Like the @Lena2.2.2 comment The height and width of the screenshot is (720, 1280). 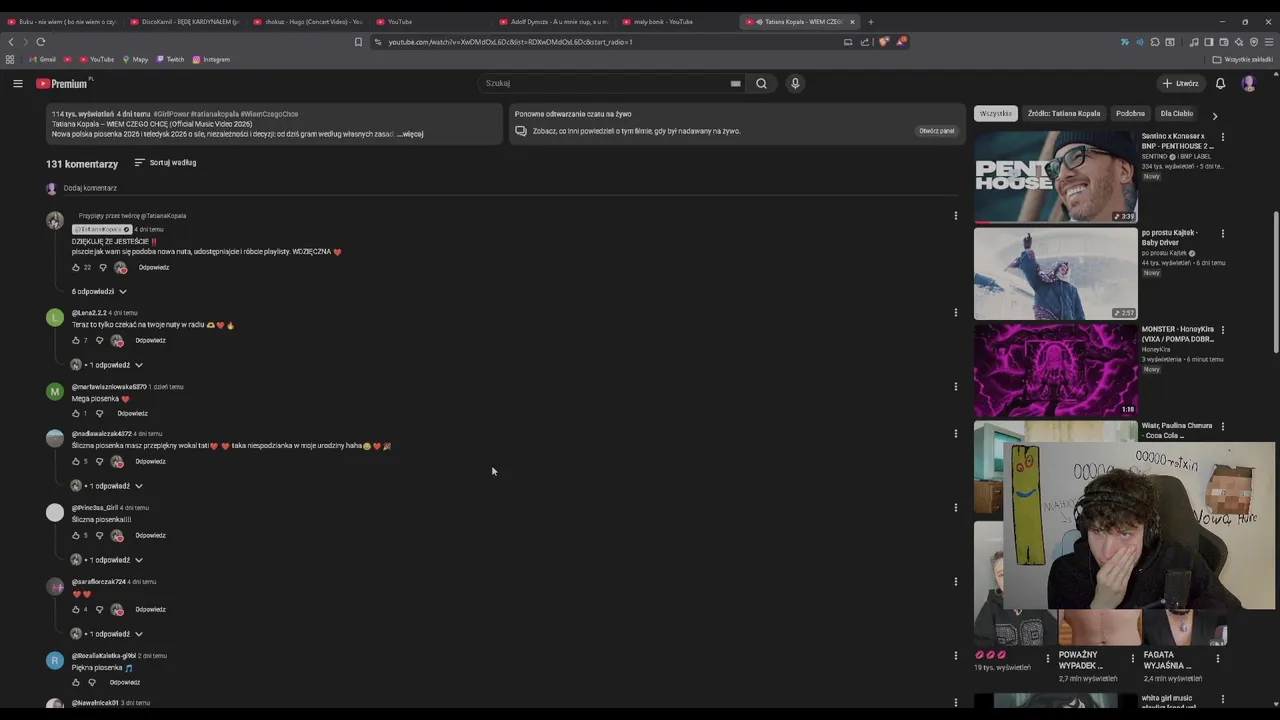click(76, 340)
